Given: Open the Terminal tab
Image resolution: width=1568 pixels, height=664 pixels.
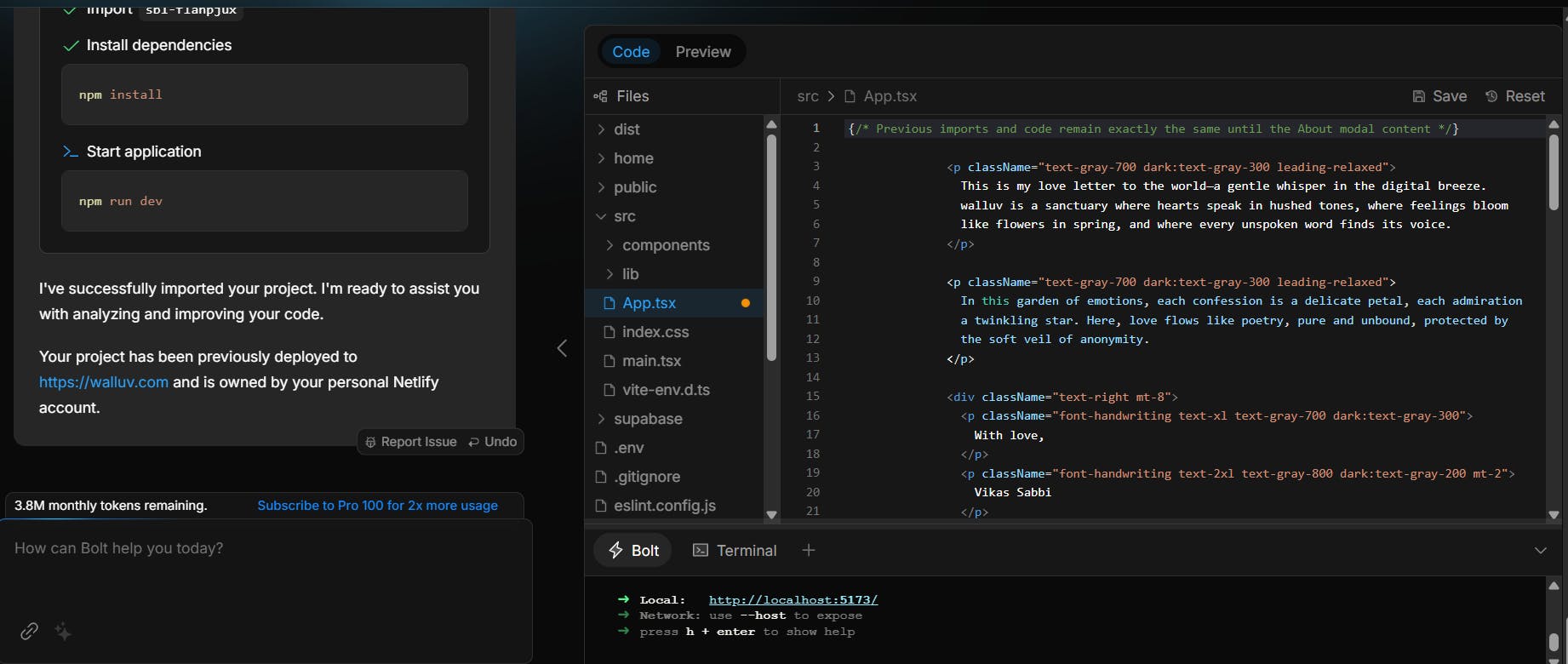Looking at the screenshot, I should [735, 551].
